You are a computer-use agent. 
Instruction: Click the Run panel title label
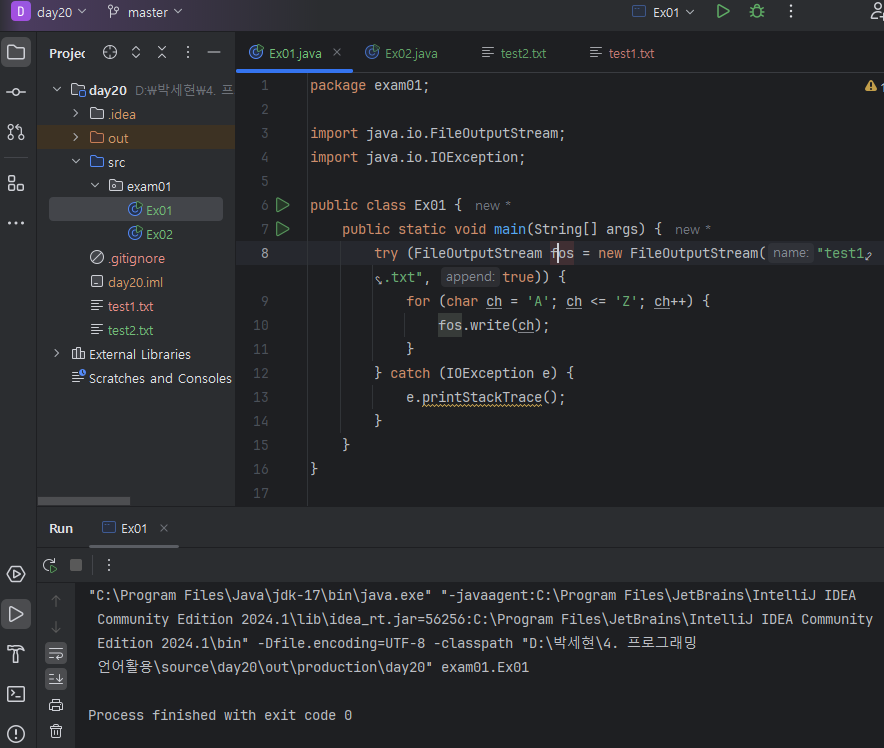pos(61,529)
